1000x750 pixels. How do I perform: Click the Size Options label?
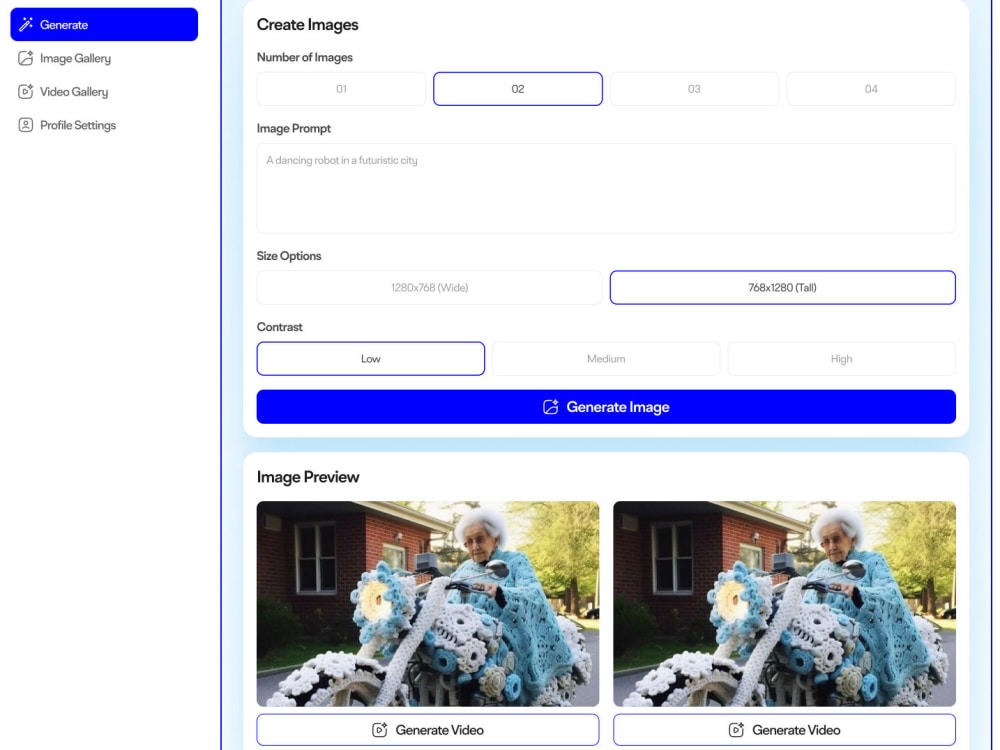pyautogui.click(x=289, y=256)
